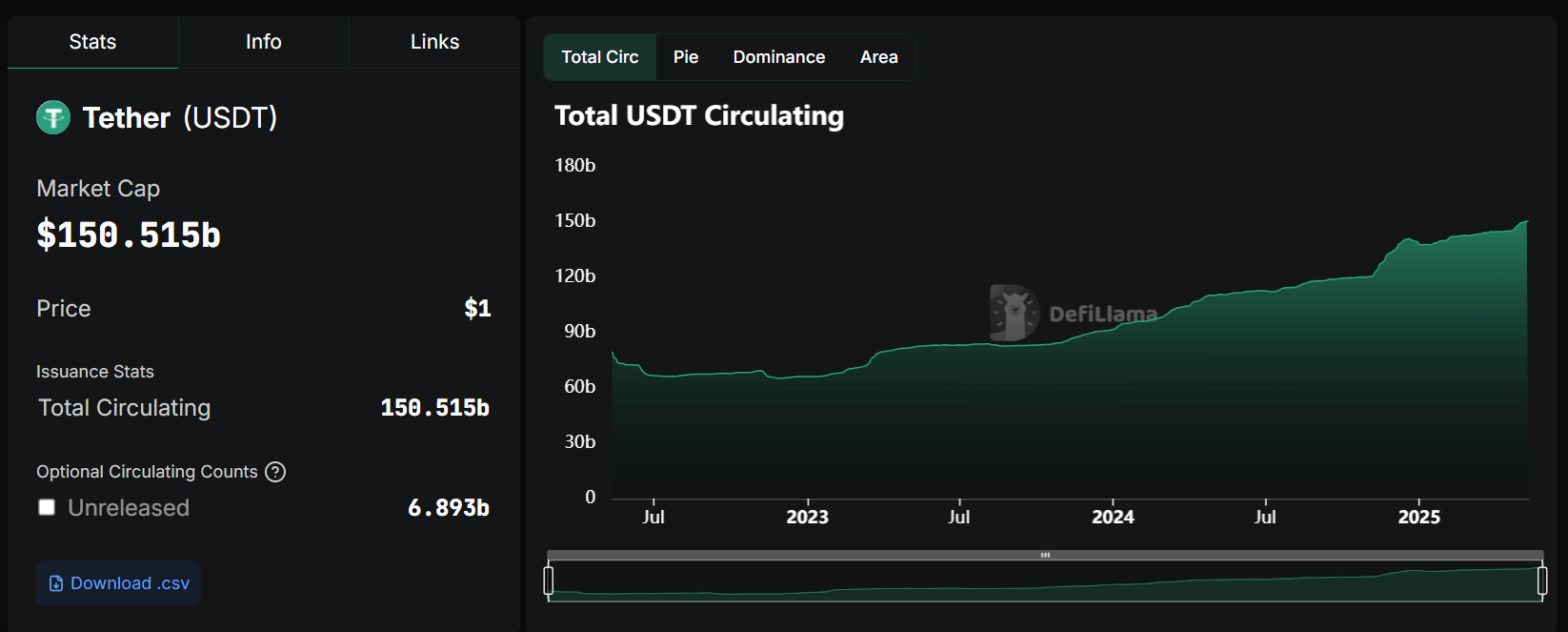Click the Total Circulating value 150.515b
Image resolution: width=1568 pixels, height=632 pixels.
(x=435, y=408)
